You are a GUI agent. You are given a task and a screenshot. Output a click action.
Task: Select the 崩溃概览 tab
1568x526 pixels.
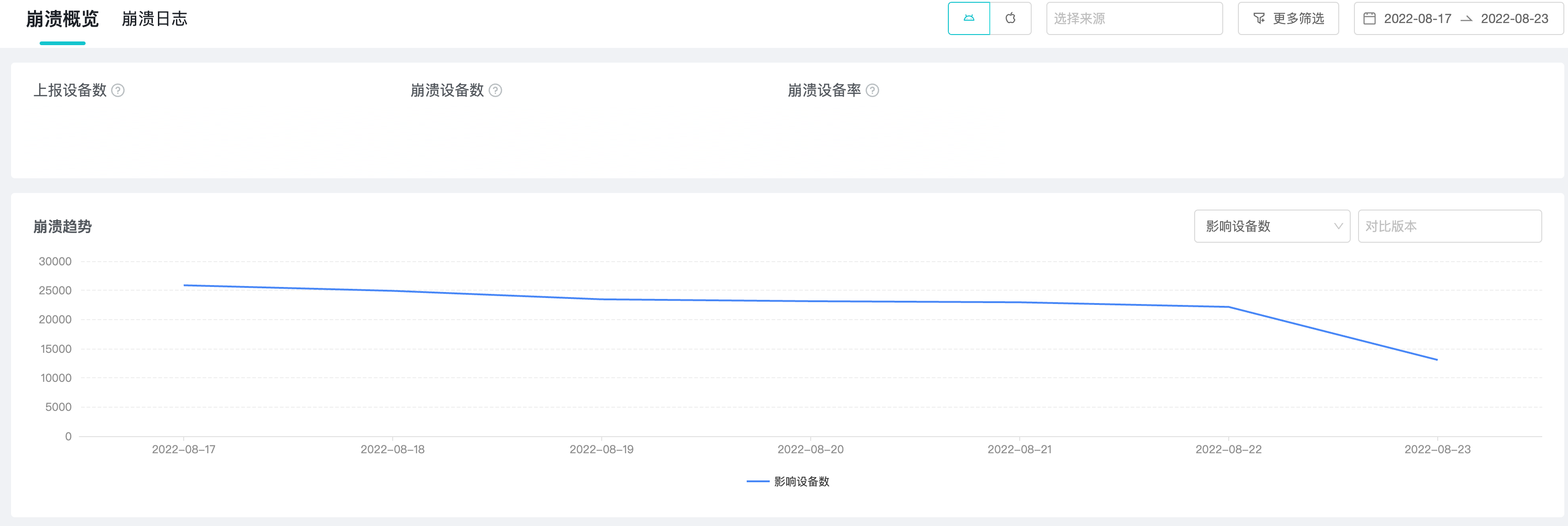(61, 18)
